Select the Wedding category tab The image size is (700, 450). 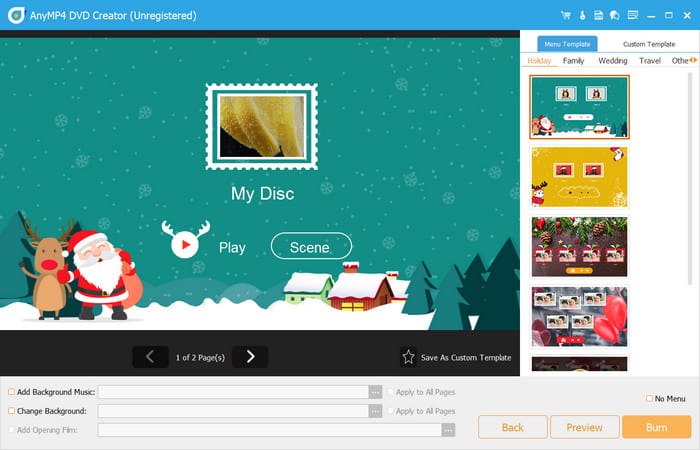coord(612,61)
